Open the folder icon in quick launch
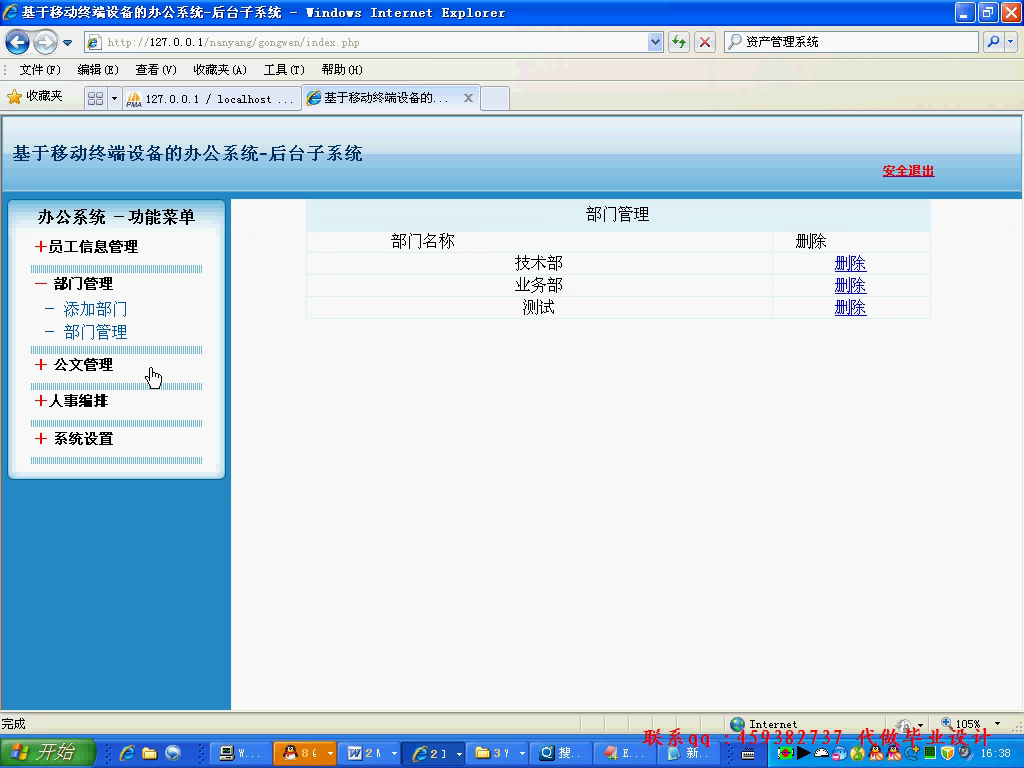Screen dimensions: 1024x768 150,754
